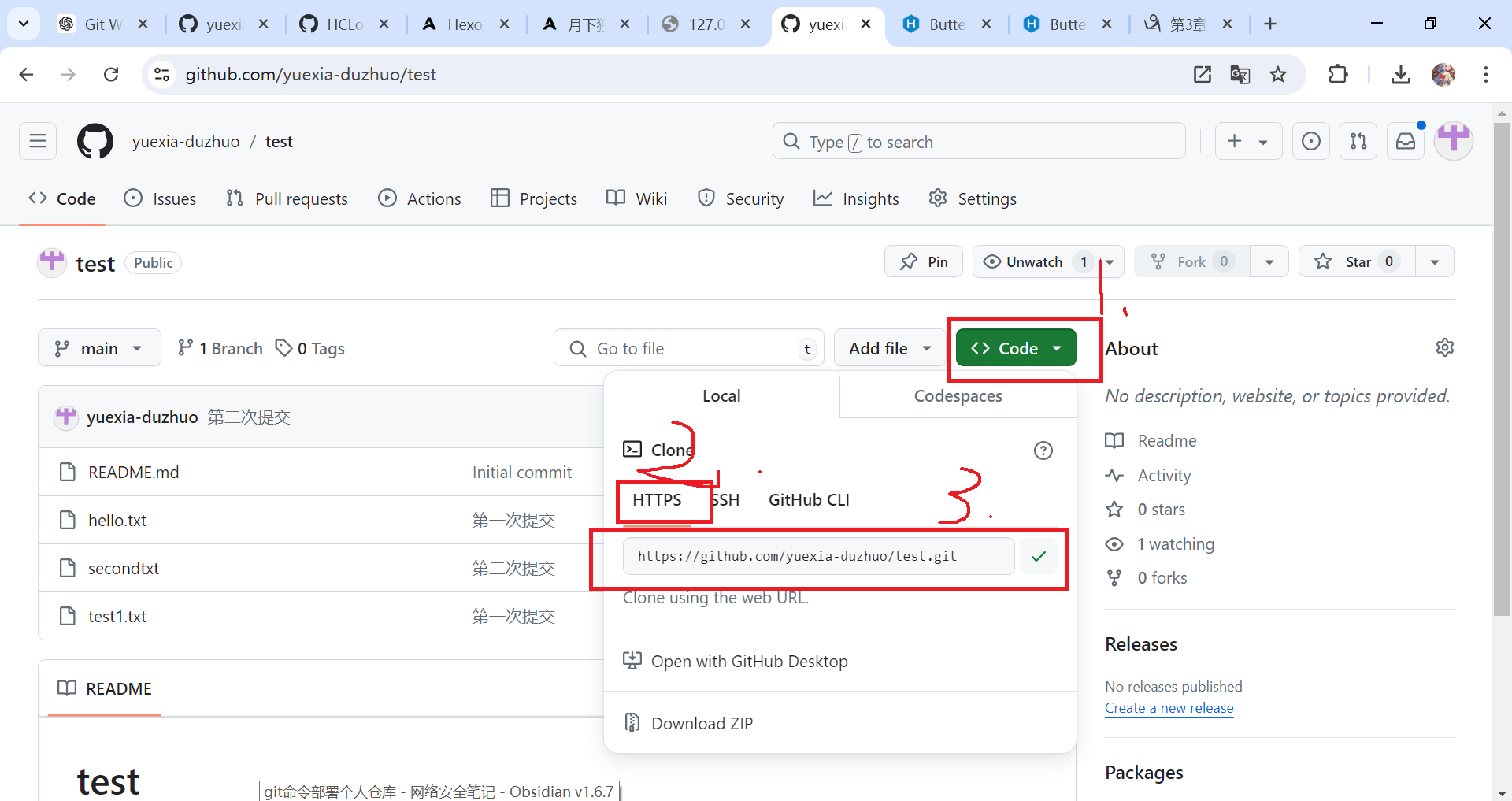Open the clone help question mark
The width and height of the screenshot is (1512, 801).
[x=1043, y=451]
